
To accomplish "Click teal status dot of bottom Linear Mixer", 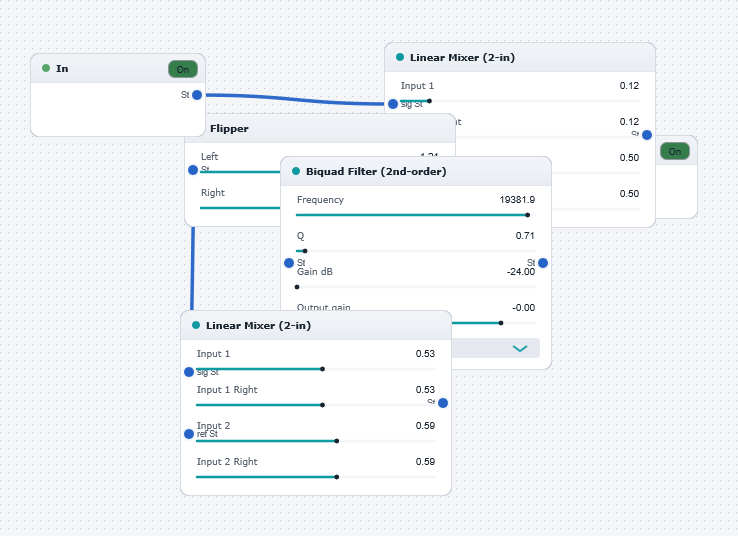I will click(196, 325).
